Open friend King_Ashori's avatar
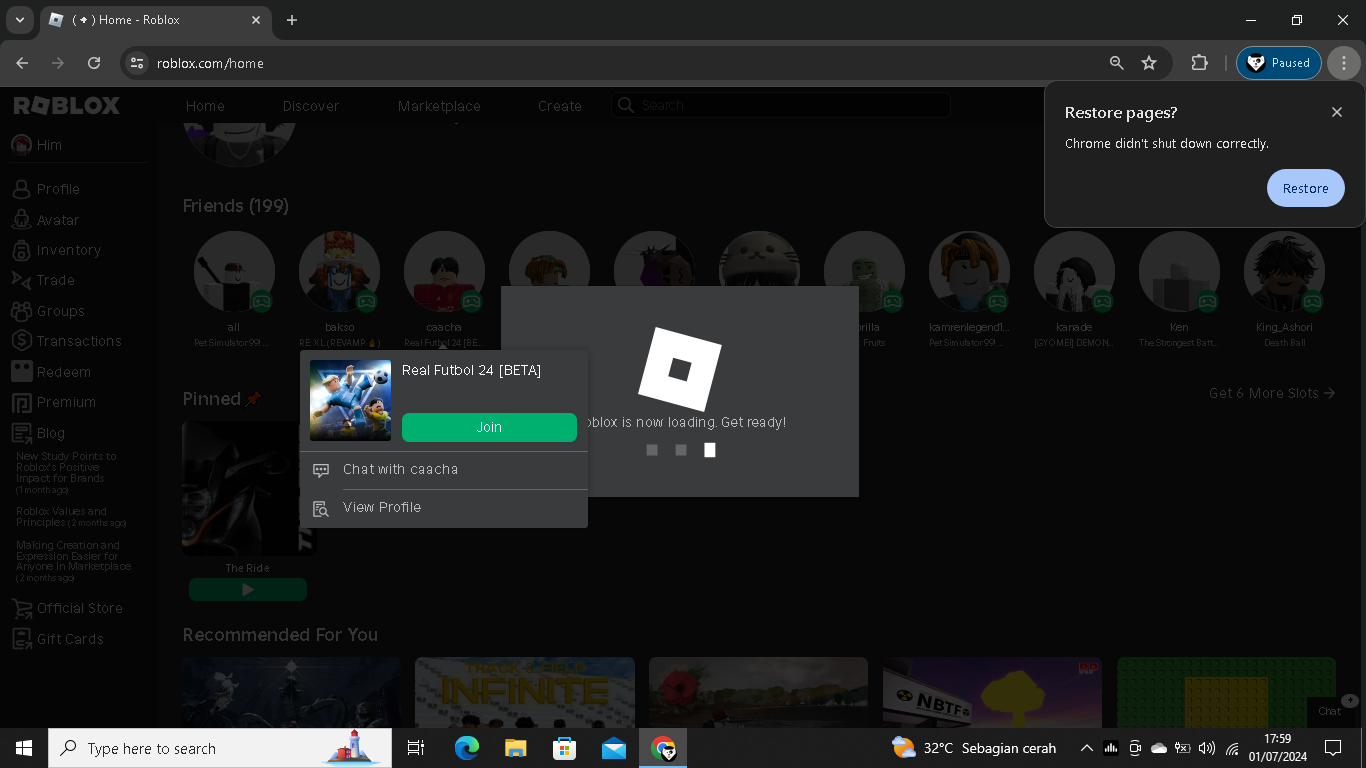Viewport: 1366px width, 768px height. click(1284, 272)
